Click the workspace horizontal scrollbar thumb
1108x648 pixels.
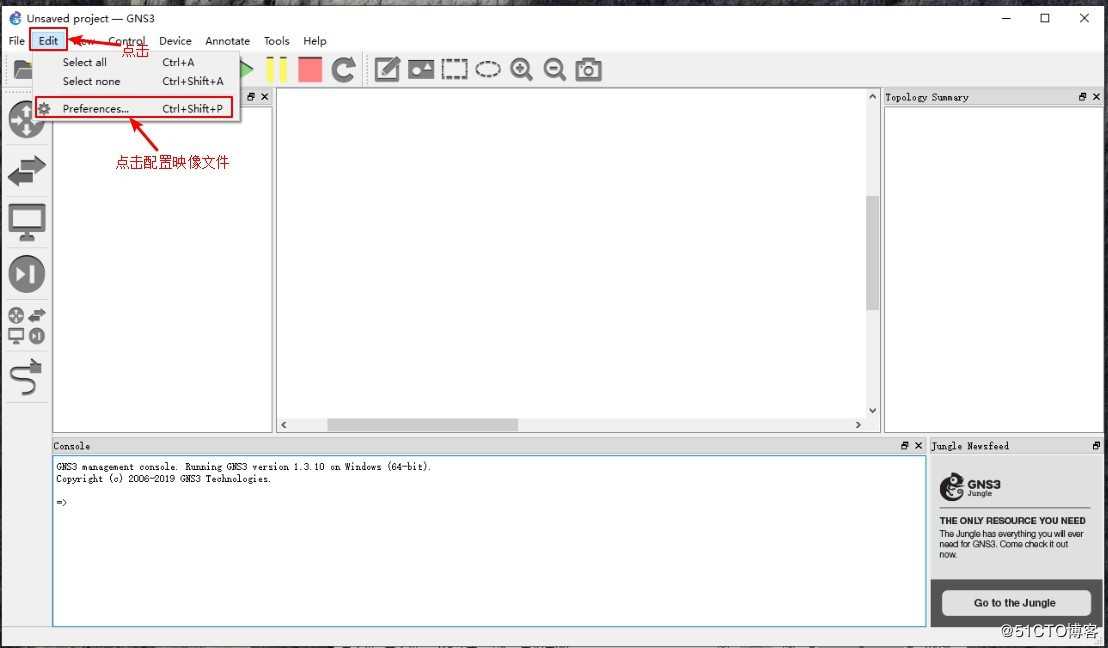[x=423, y=425]
